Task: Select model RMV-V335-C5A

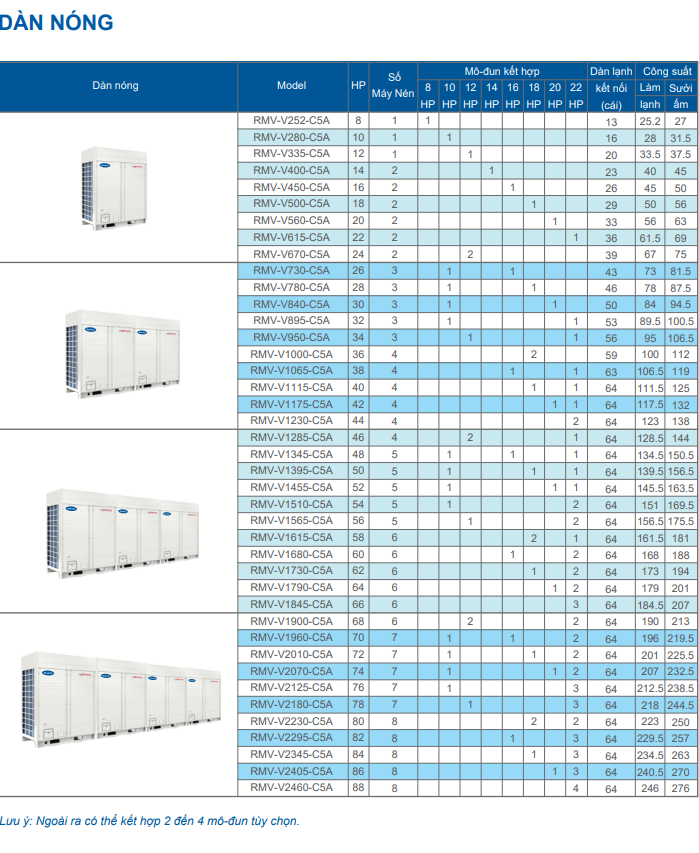Action: (292, 153)
